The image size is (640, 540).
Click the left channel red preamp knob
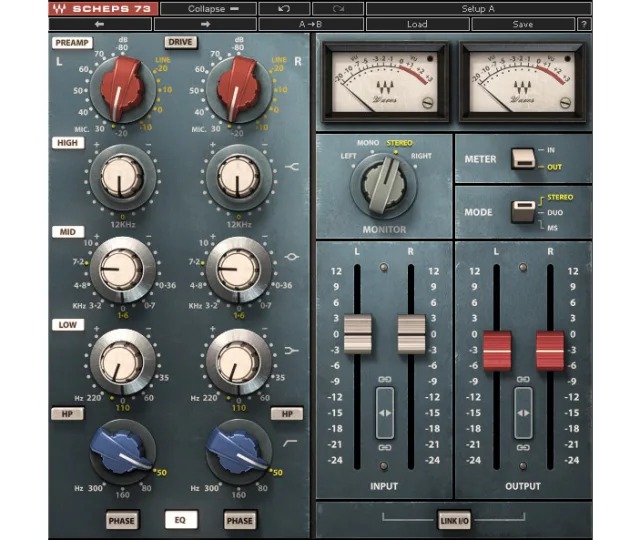(x=122, y=90)
